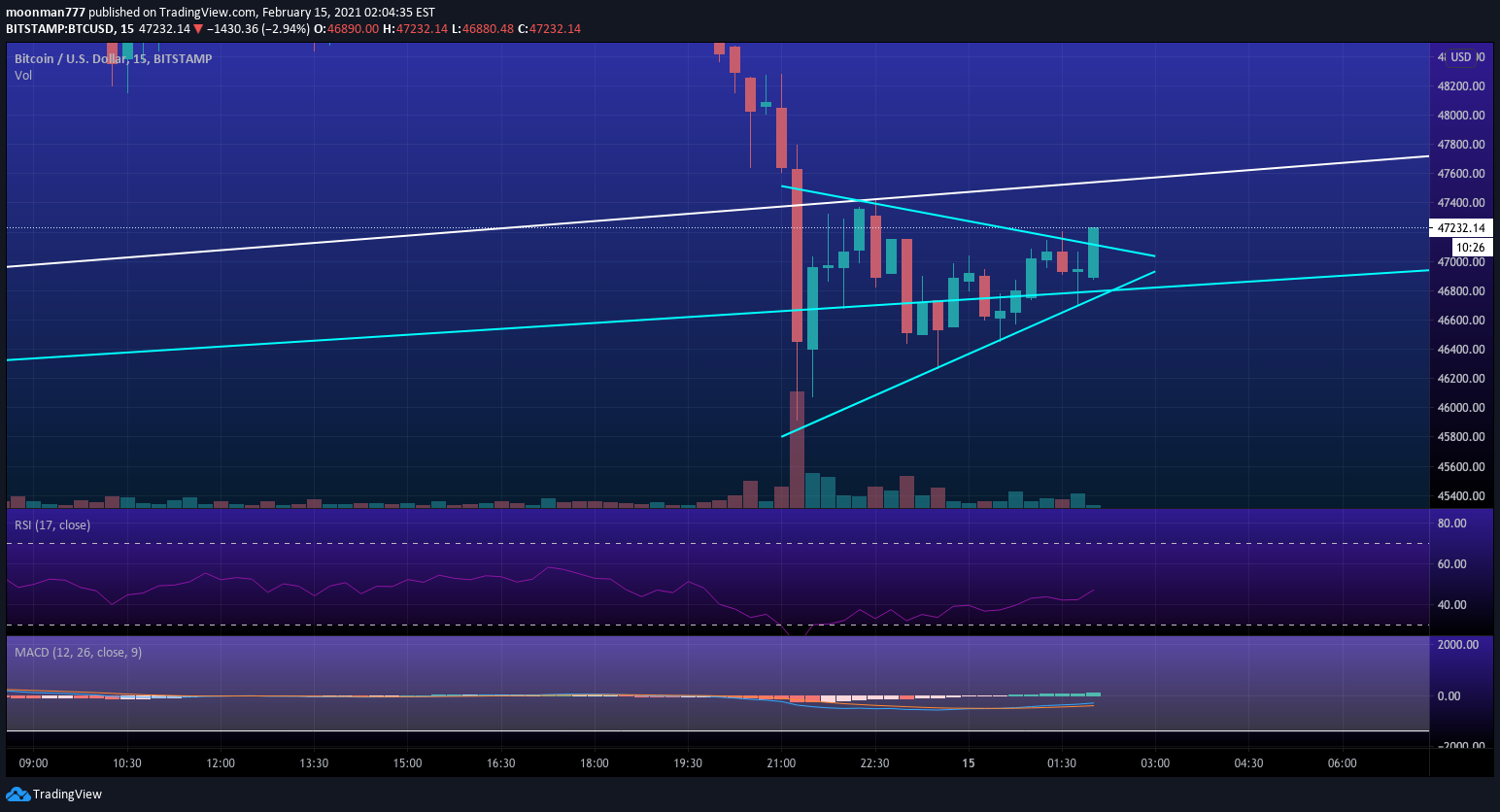Click the bold 15 date marker on time axis
The image size is (1500, 812).
tap(969, 762)
